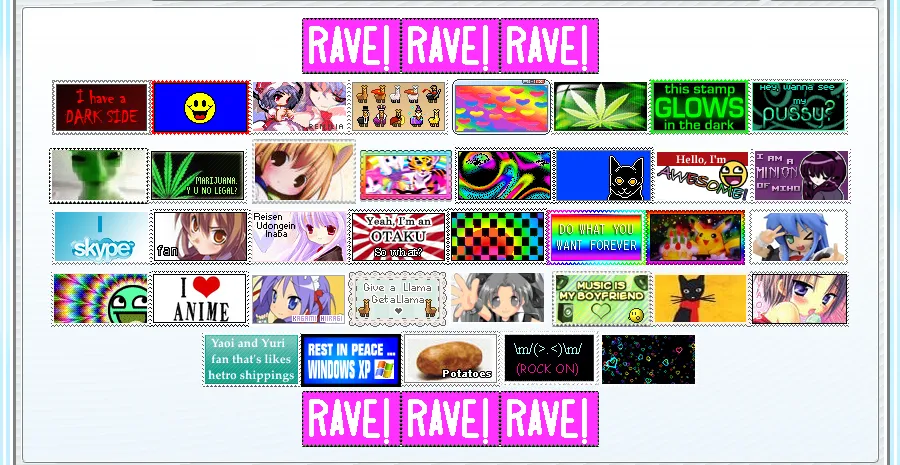900x465 pixels.
Task: Open the rainbow checkerboard stamp
Action: coord(497,237)
